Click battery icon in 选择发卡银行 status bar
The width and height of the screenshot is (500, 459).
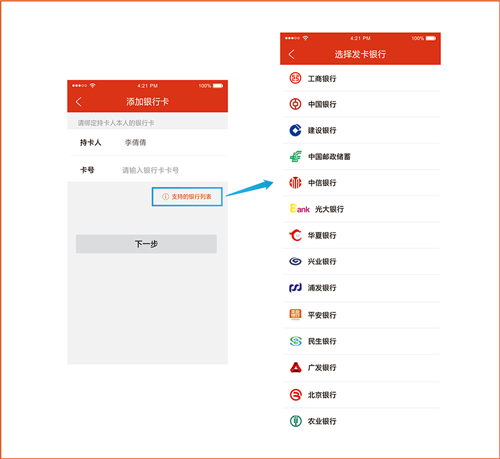[431, 38]
